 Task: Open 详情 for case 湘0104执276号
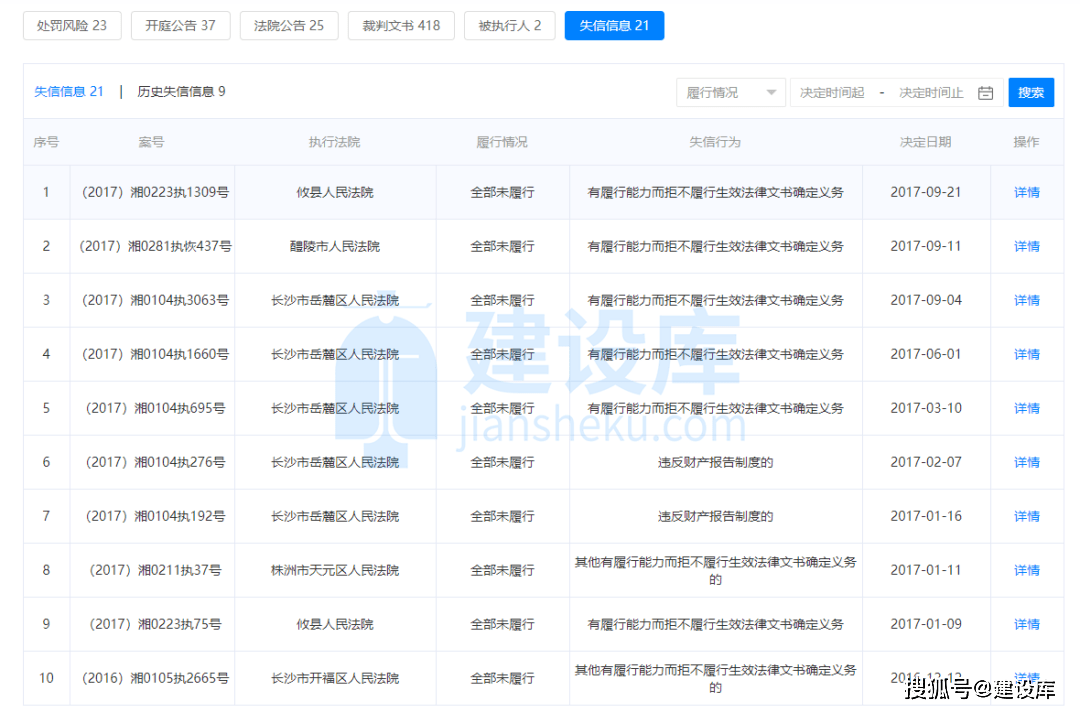pos(1026,462)
